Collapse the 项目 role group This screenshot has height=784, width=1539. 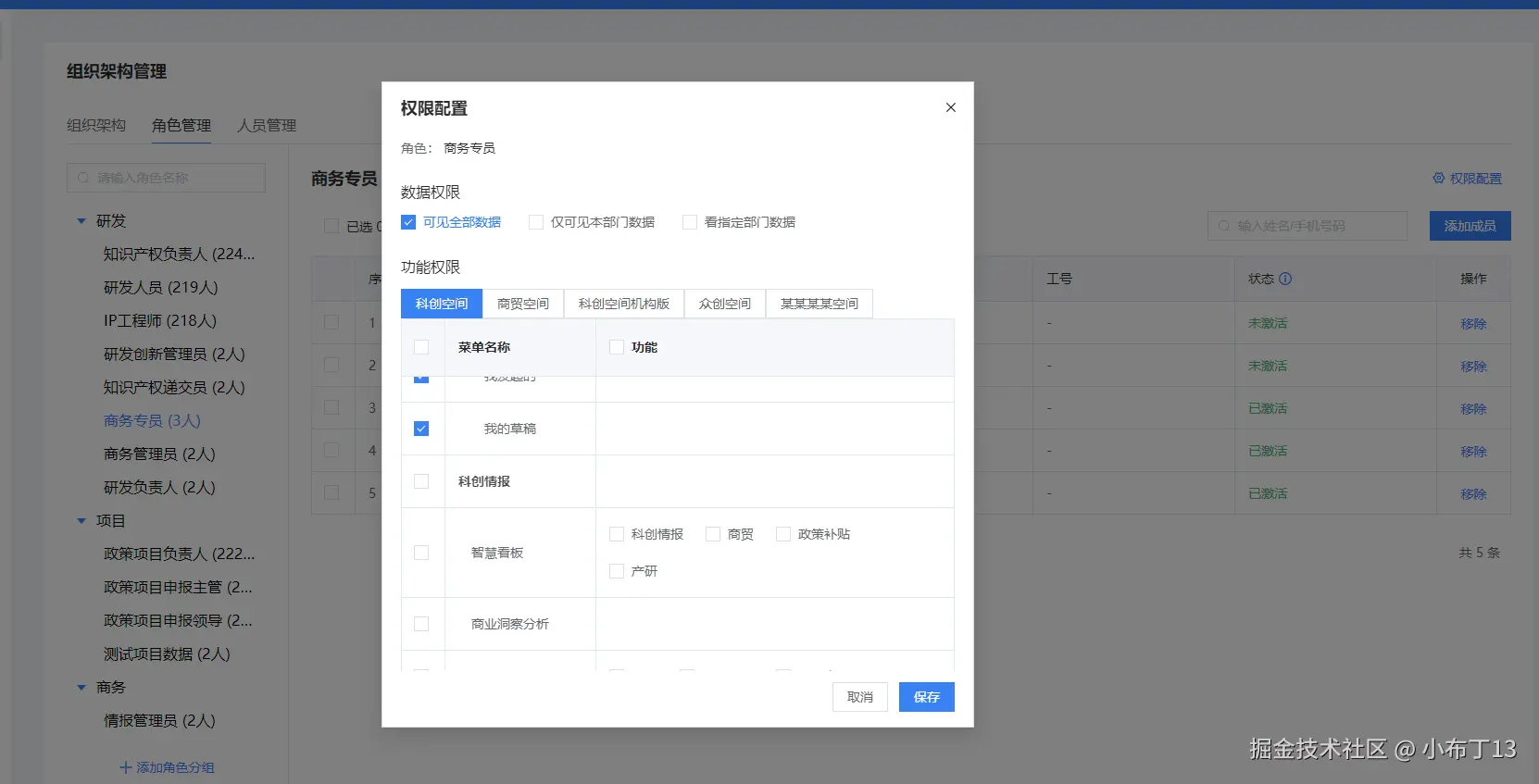[x=81, y=521]
